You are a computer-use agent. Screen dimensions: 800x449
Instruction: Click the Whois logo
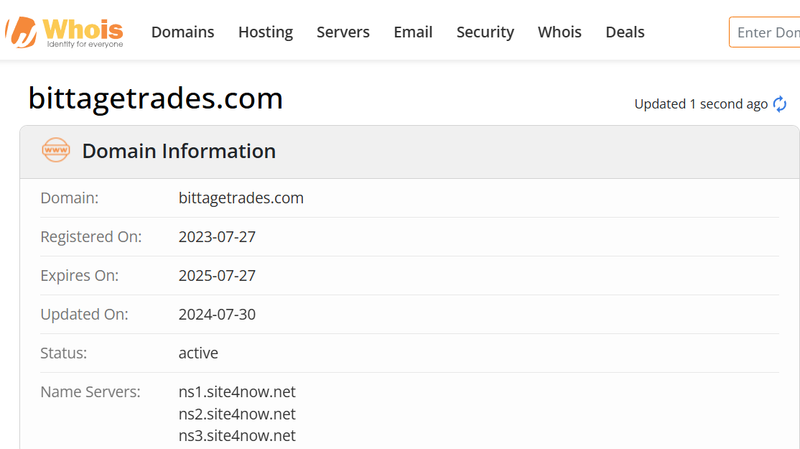click(65, 32)
